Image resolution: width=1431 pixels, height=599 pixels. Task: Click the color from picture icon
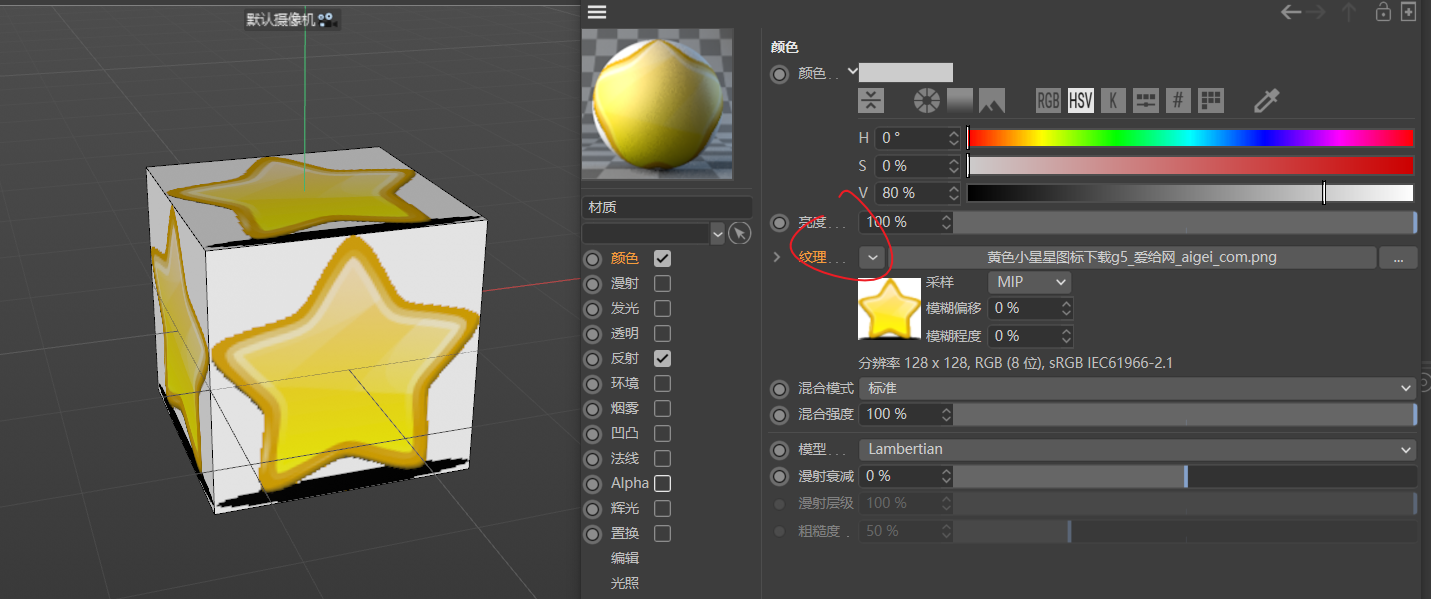991,100
